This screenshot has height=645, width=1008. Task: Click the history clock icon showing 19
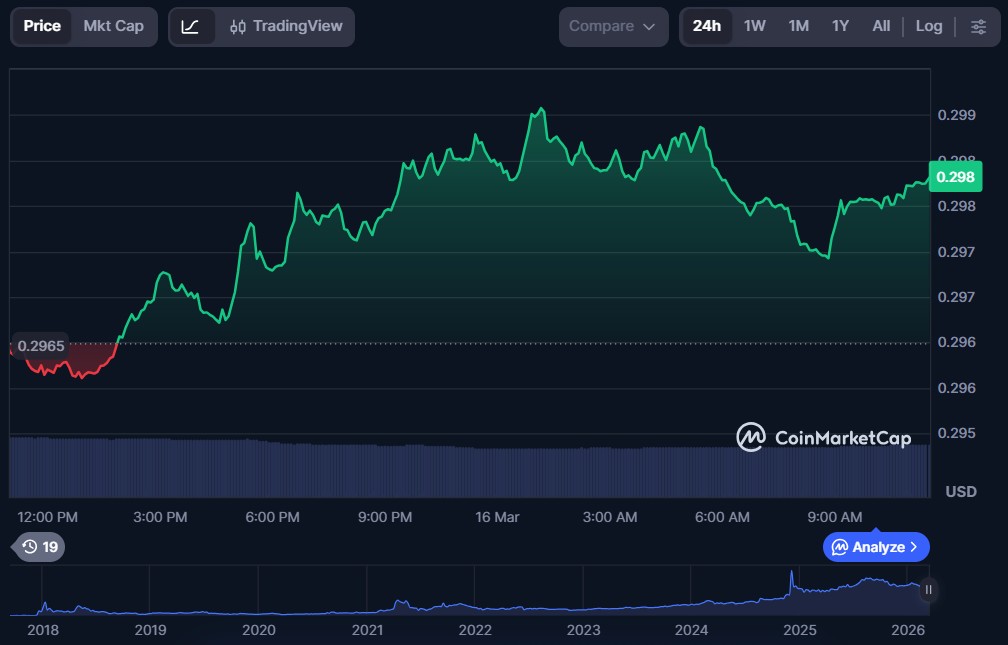pos(40,547)
